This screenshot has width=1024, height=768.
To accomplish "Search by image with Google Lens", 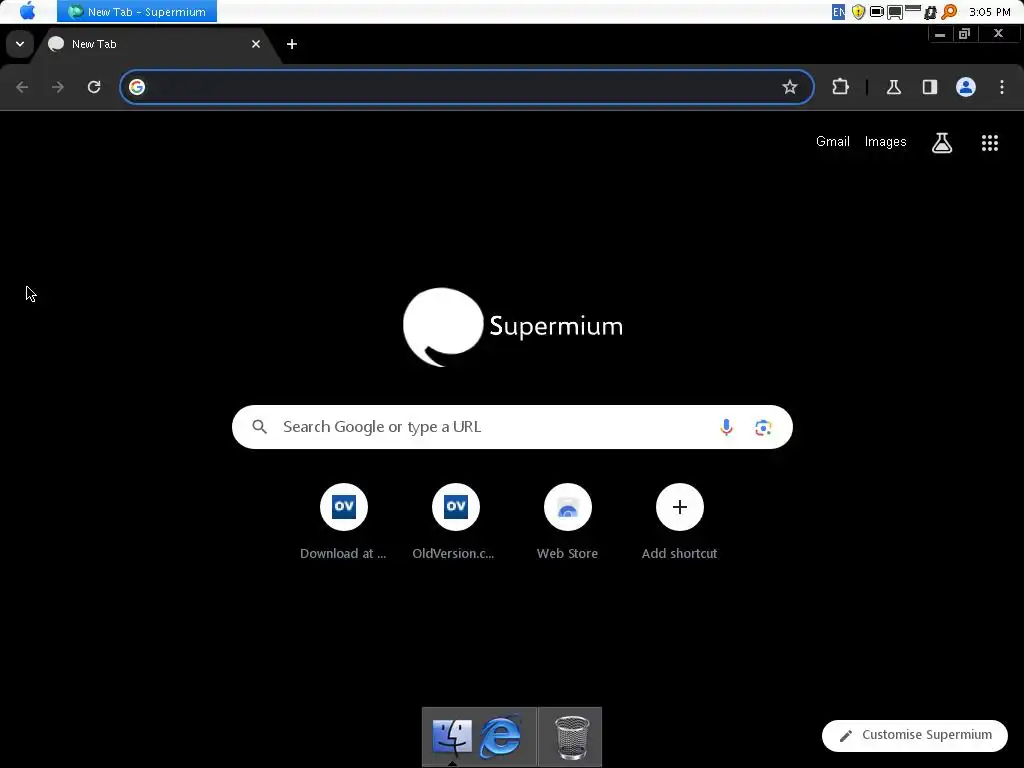I will click(763, 427).
